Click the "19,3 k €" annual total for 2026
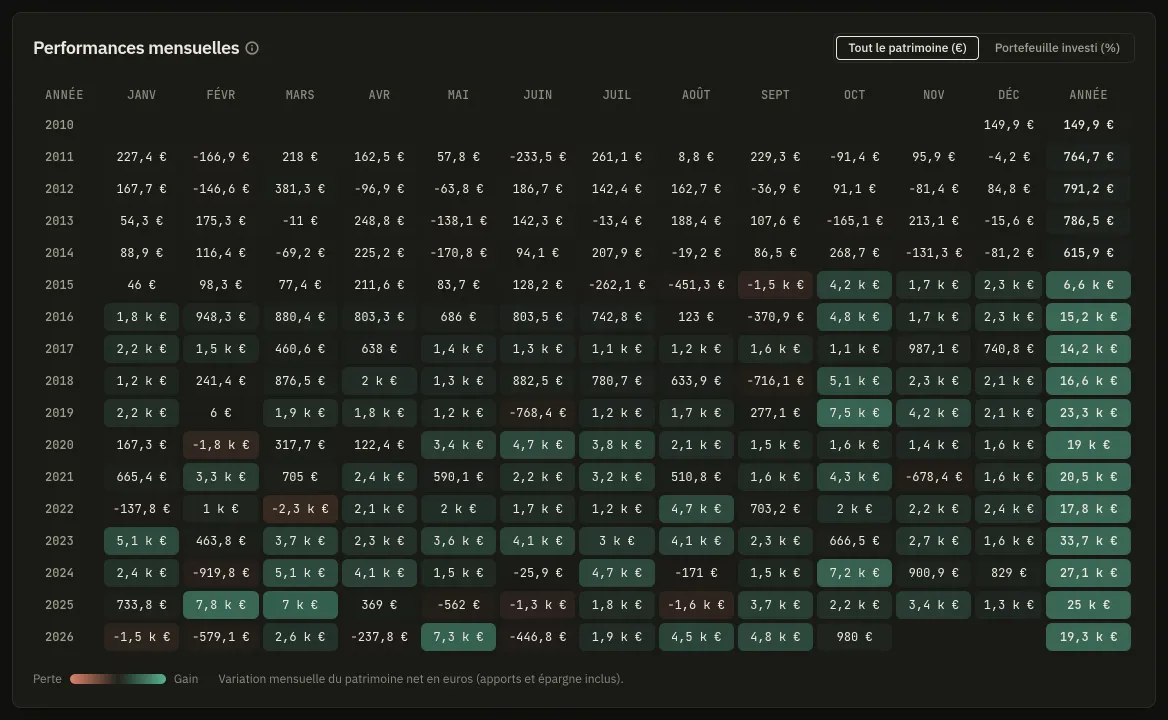 tap(1088, 637)
